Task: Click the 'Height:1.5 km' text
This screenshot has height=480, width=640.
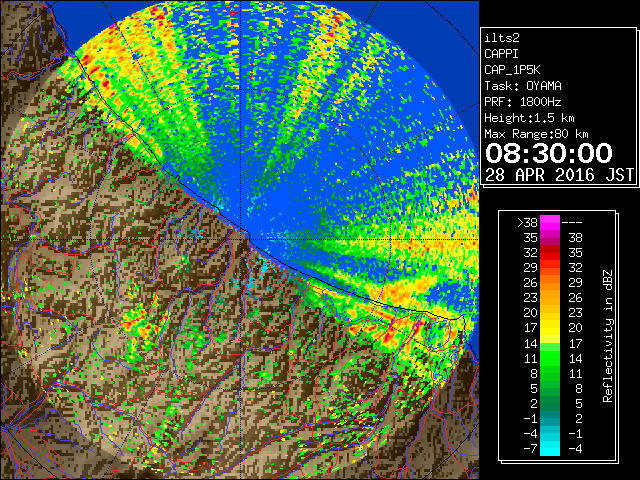Action: click(529, 118)
